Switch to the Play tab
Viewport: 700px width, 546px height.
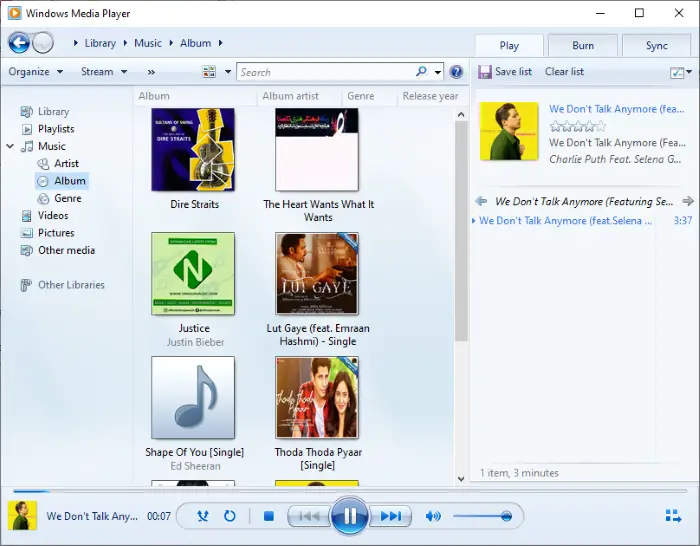[x=509, y=46]
